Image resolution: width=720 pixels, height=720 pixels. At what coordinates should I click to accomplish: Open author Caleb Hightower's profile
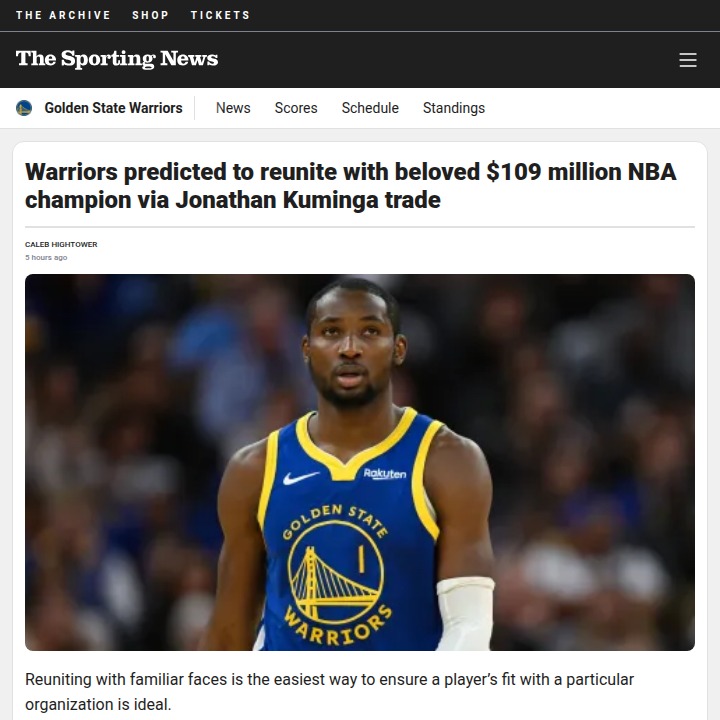point(61,244)
